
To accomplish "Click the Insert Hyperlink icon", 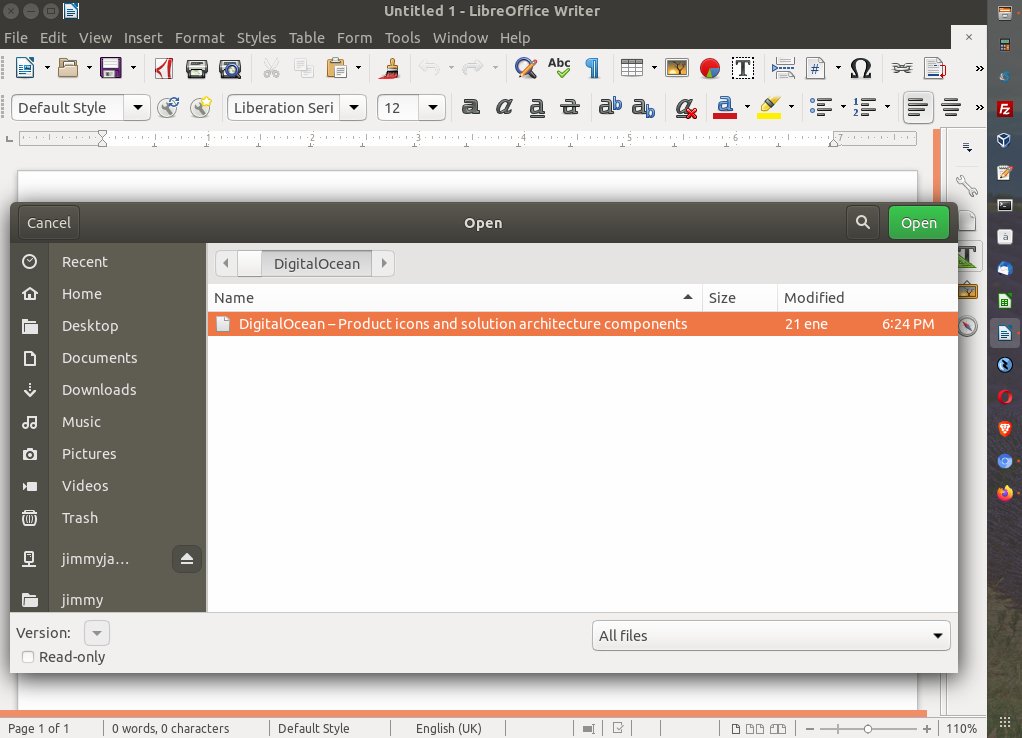I will (902, 68).
